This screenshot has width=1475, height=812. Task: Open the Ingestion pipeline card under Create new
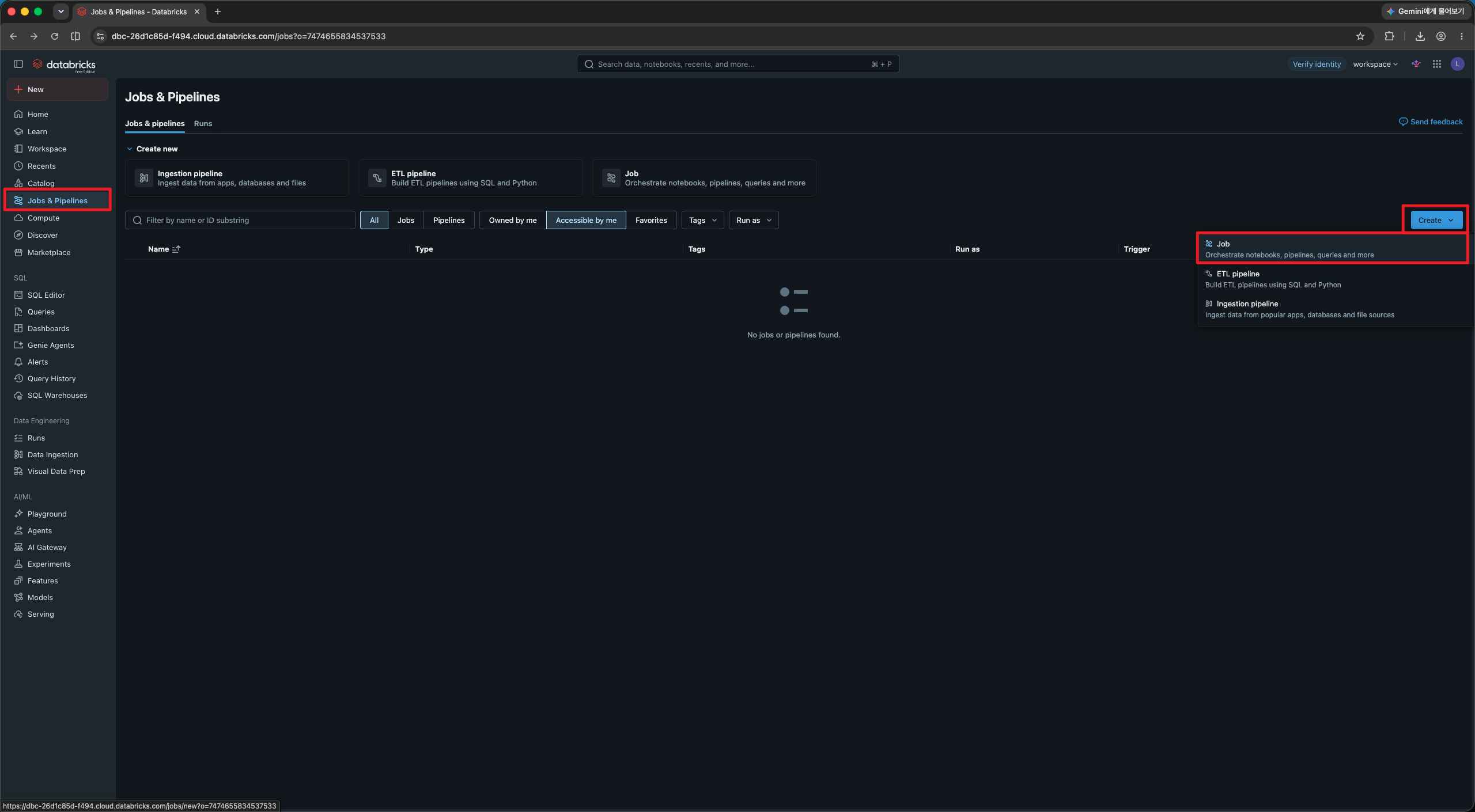(x=237, y=178)
